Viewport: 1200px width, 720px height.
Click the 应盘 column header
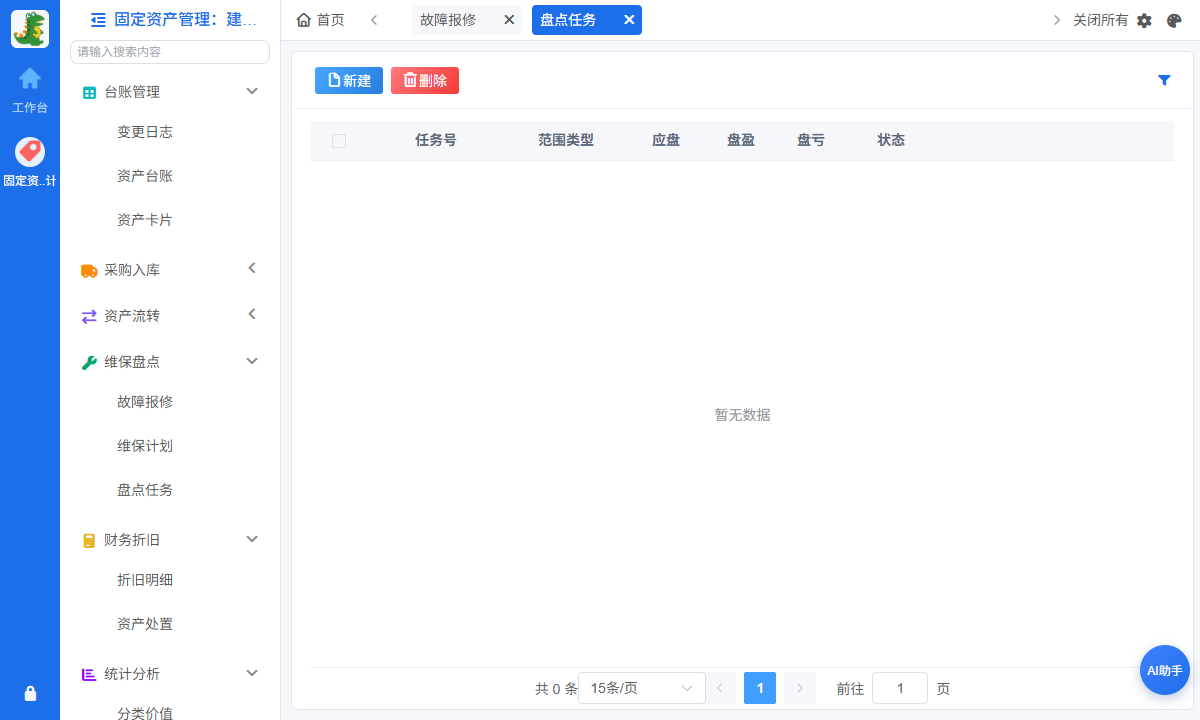pos(666,140)
